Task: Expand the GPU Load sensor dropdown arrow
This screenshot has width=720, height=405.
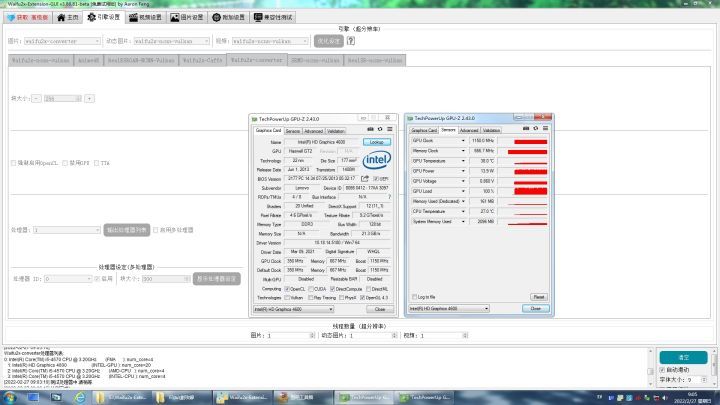Action: tap(463, 191)
